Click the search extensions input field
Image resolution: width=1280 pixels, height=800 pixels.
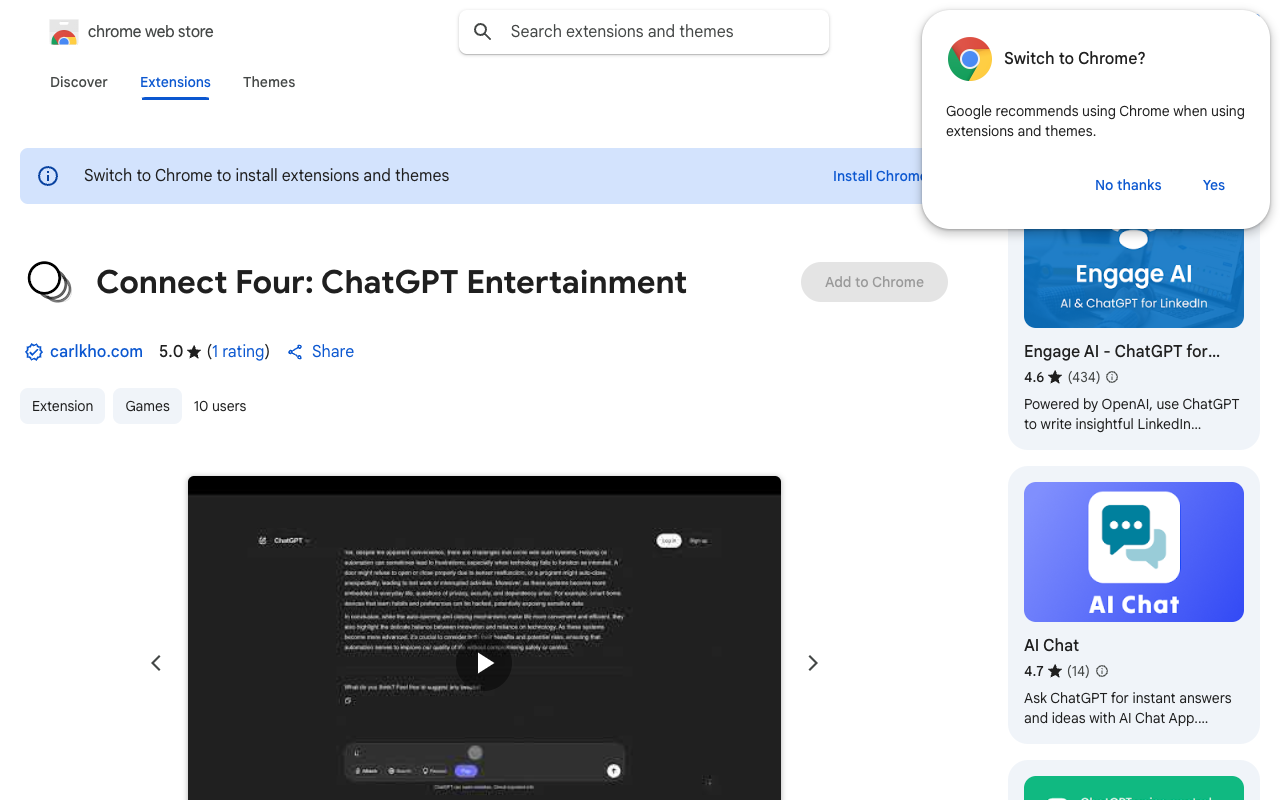(x=643, y=31)
